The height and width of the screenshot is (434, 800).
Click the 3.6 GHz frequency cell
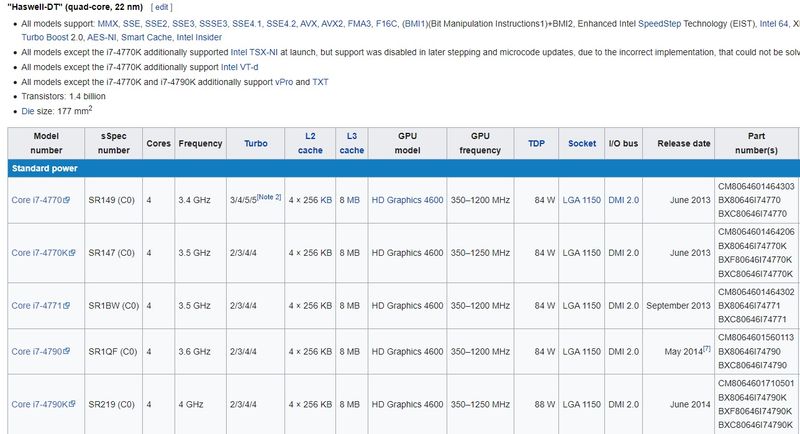point(200,351)
